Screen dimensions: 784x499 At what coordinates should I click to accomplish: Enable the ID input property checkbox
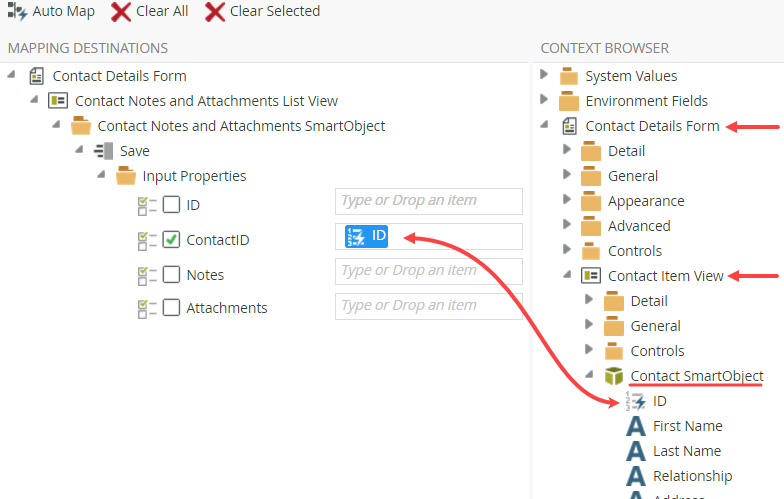pyautogui.click(x=172, y=205)
